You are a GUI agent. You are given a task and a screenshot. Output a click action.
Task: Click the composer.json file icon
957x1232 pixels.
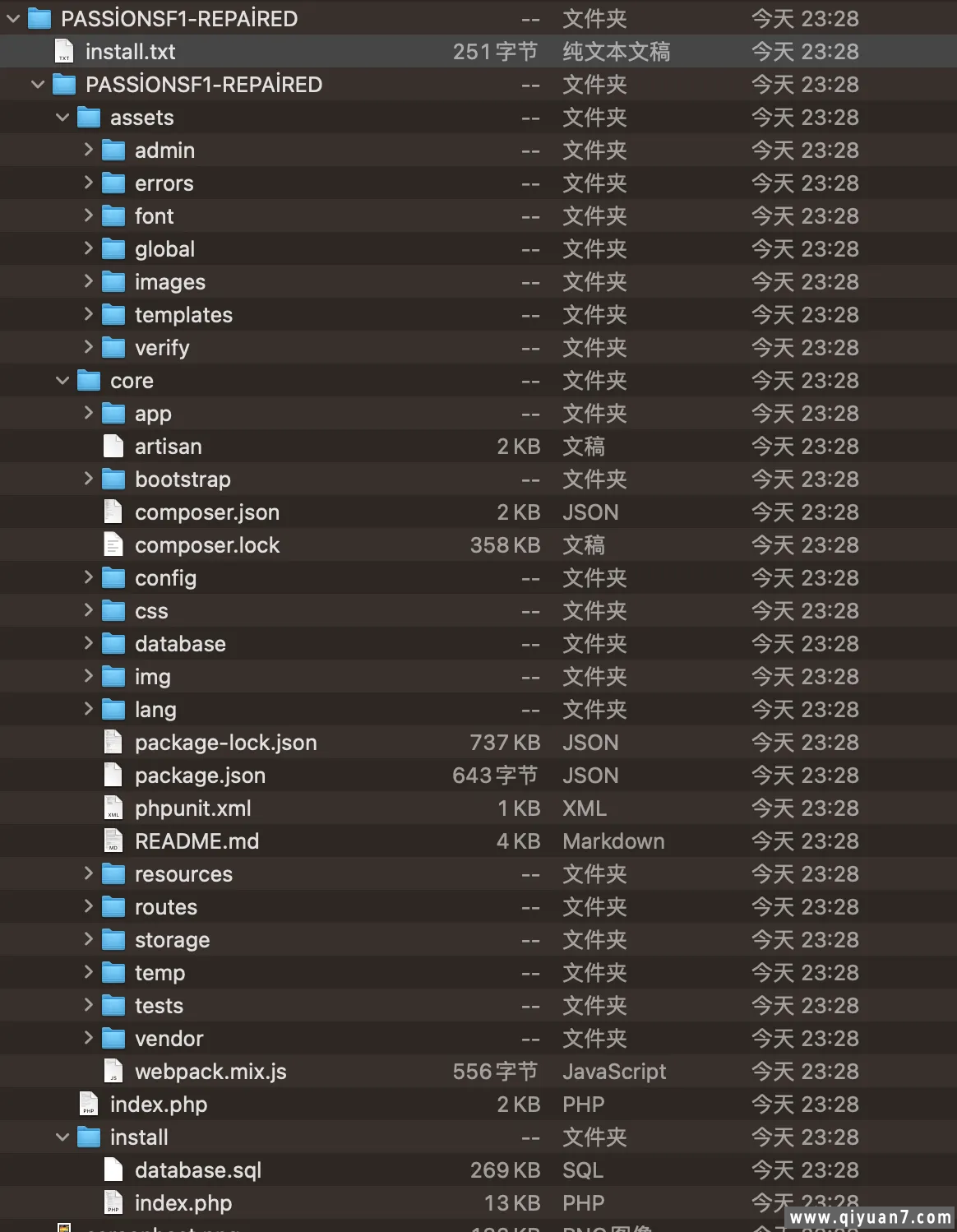(113, 512)
